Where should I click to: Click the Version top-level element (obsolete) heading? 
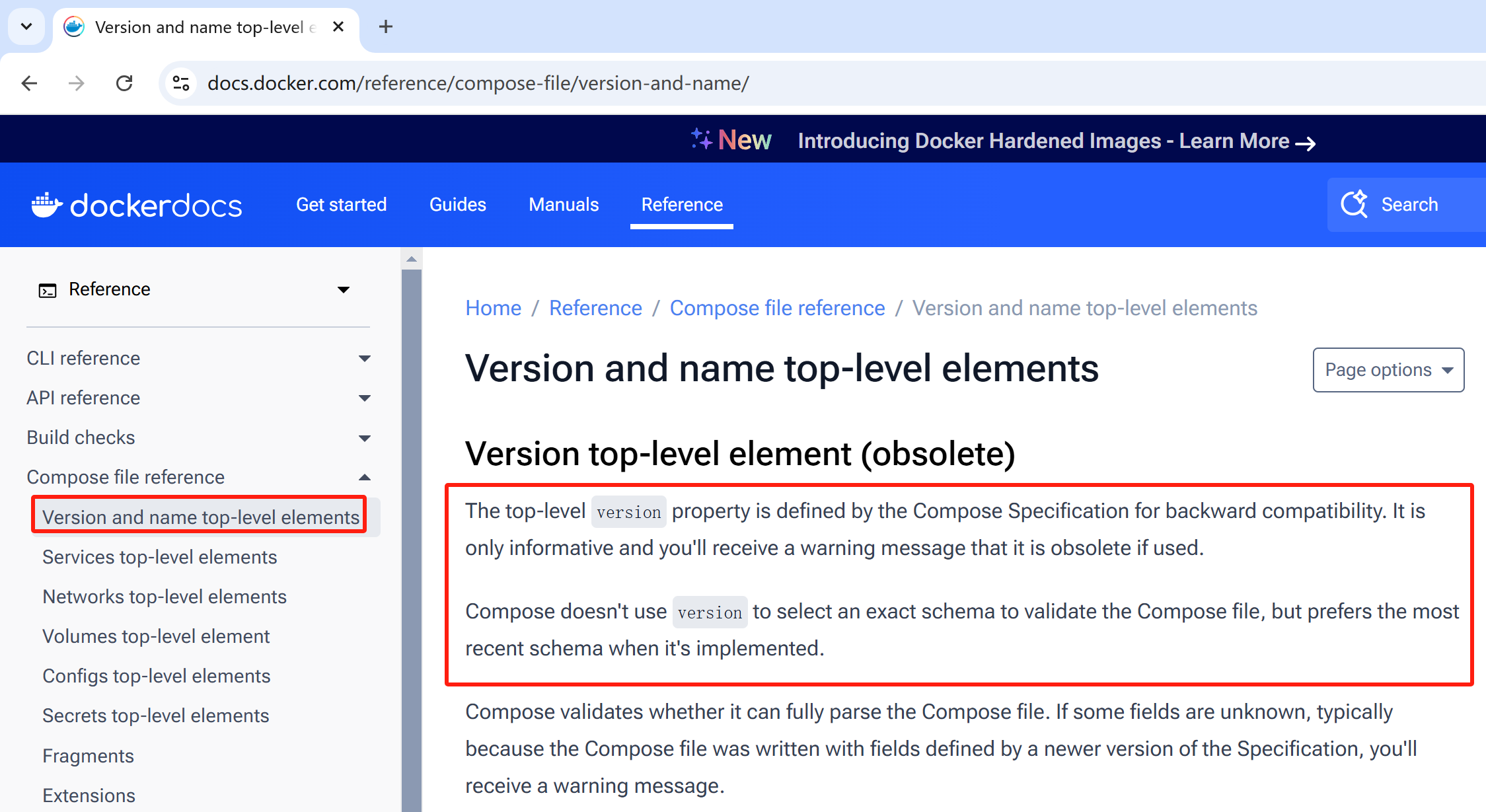740,454
